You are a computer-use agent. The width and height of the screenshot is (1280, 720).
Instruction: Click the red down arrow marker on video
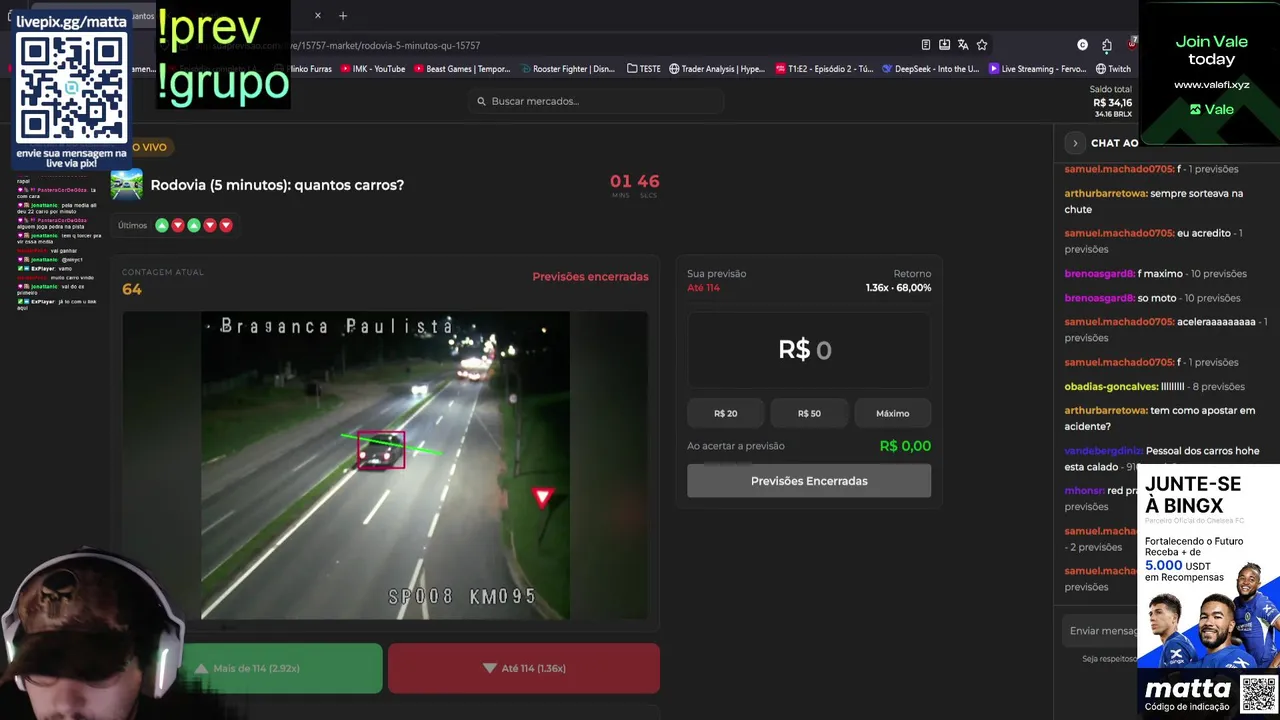coord(542,497)
